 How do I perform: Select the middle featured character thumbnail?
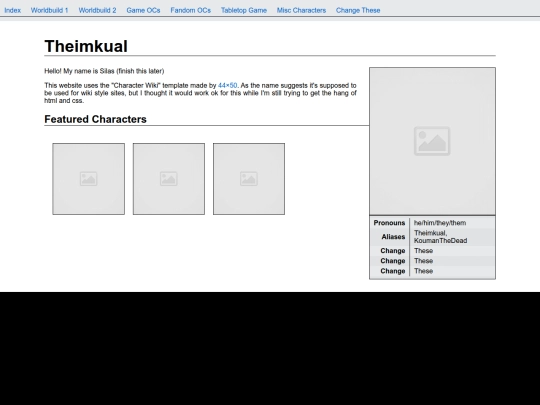169,179
